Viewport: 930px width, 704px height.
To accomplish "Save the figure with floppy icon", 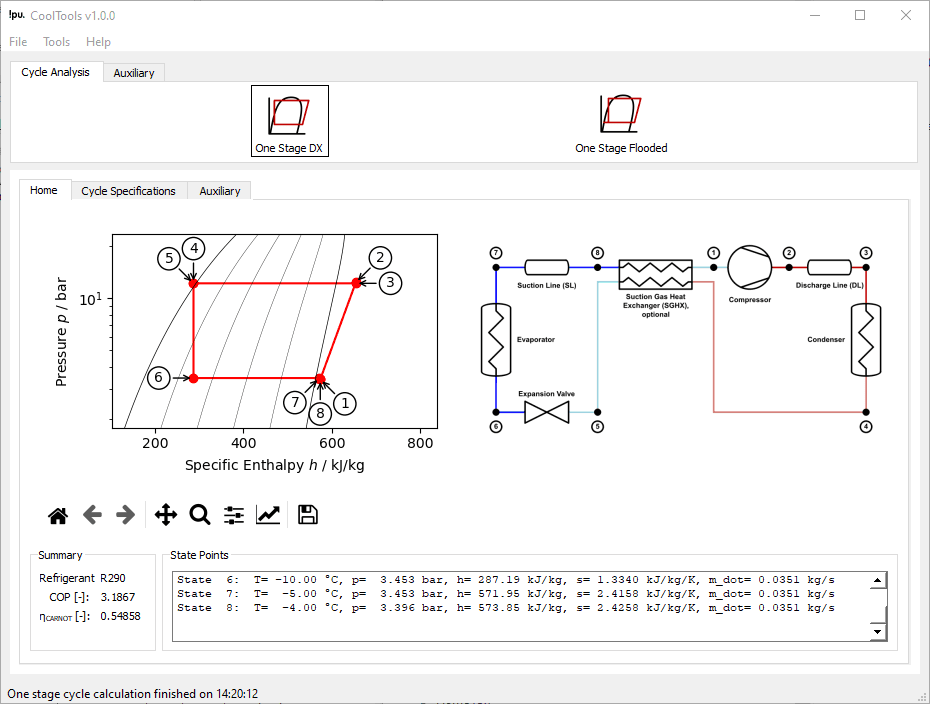I will point(307,515).
